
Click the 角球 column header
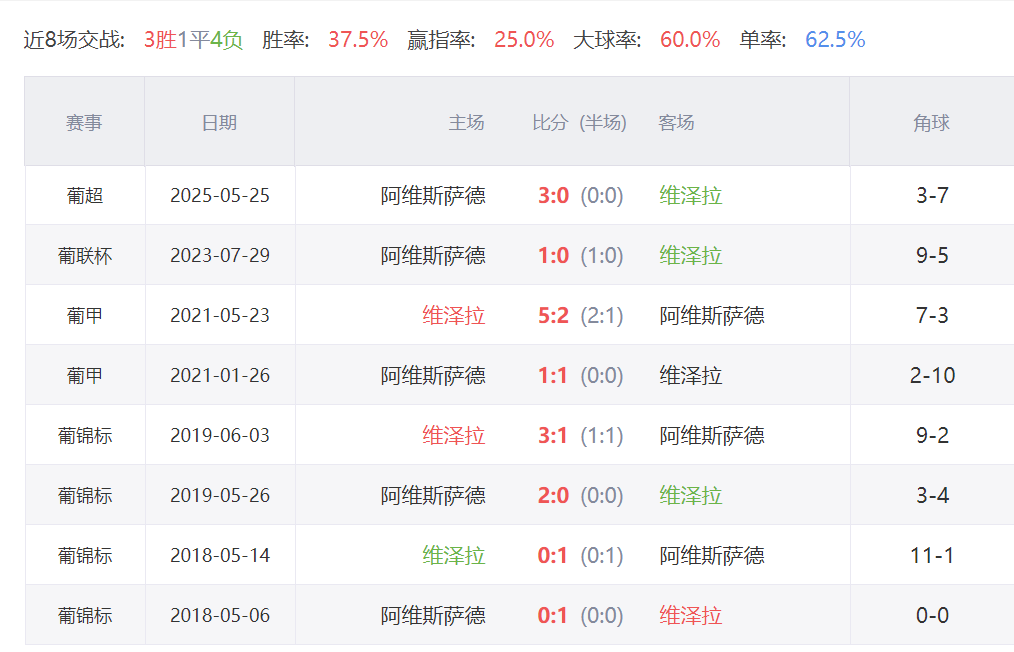pos(931,122)
